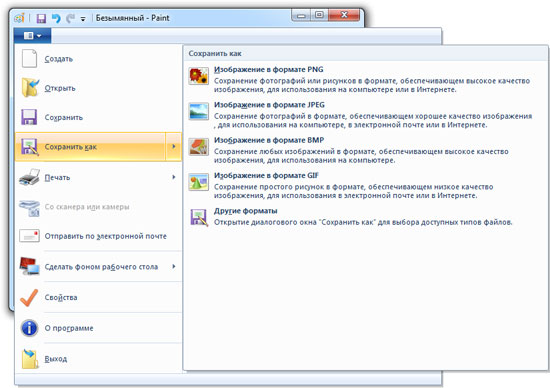
Task: Click the Со сканера или камеры text
Action: (x=87, y=207)
